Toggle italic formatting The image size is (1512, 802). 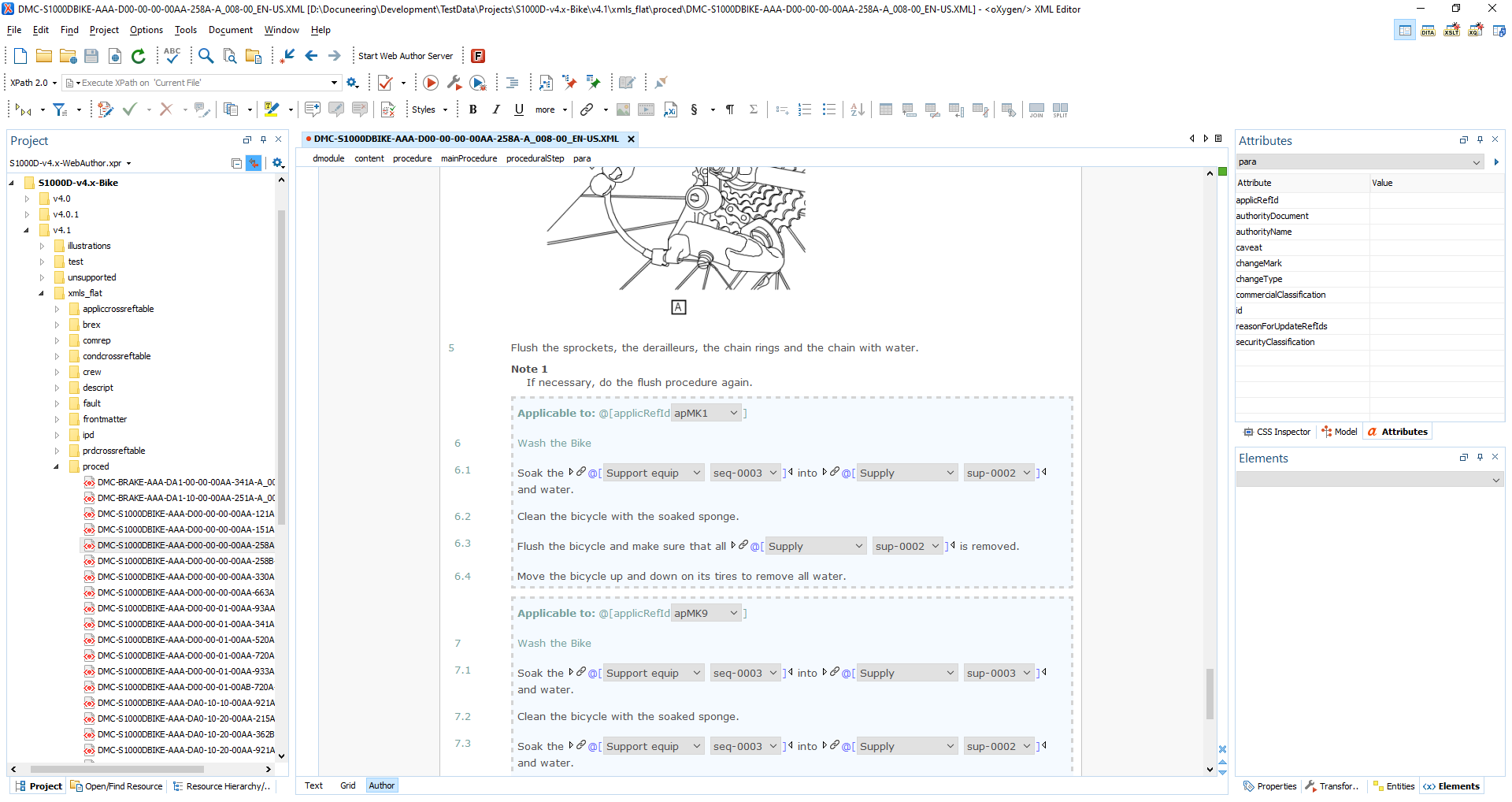495,110
